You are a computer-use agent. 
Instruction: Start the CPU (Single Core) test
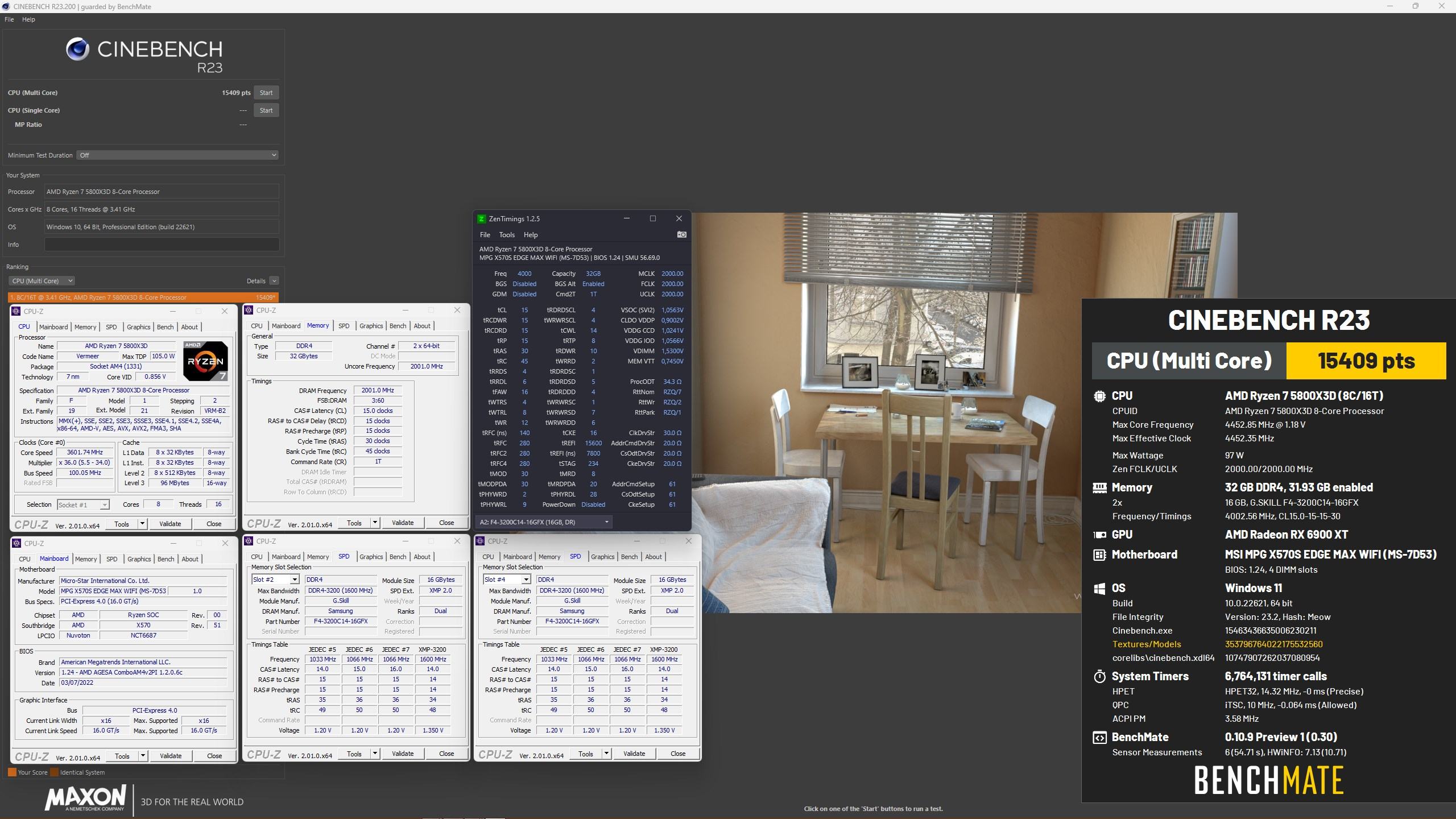point(266,110)
